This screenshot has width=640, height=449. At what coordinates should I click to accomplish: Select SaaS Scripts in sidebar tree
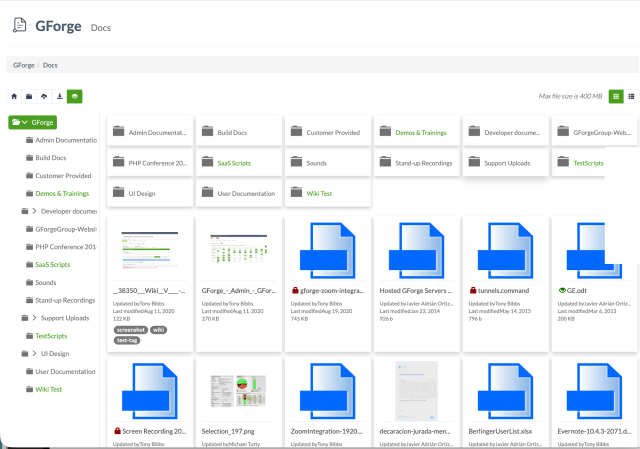click(48, 265)
